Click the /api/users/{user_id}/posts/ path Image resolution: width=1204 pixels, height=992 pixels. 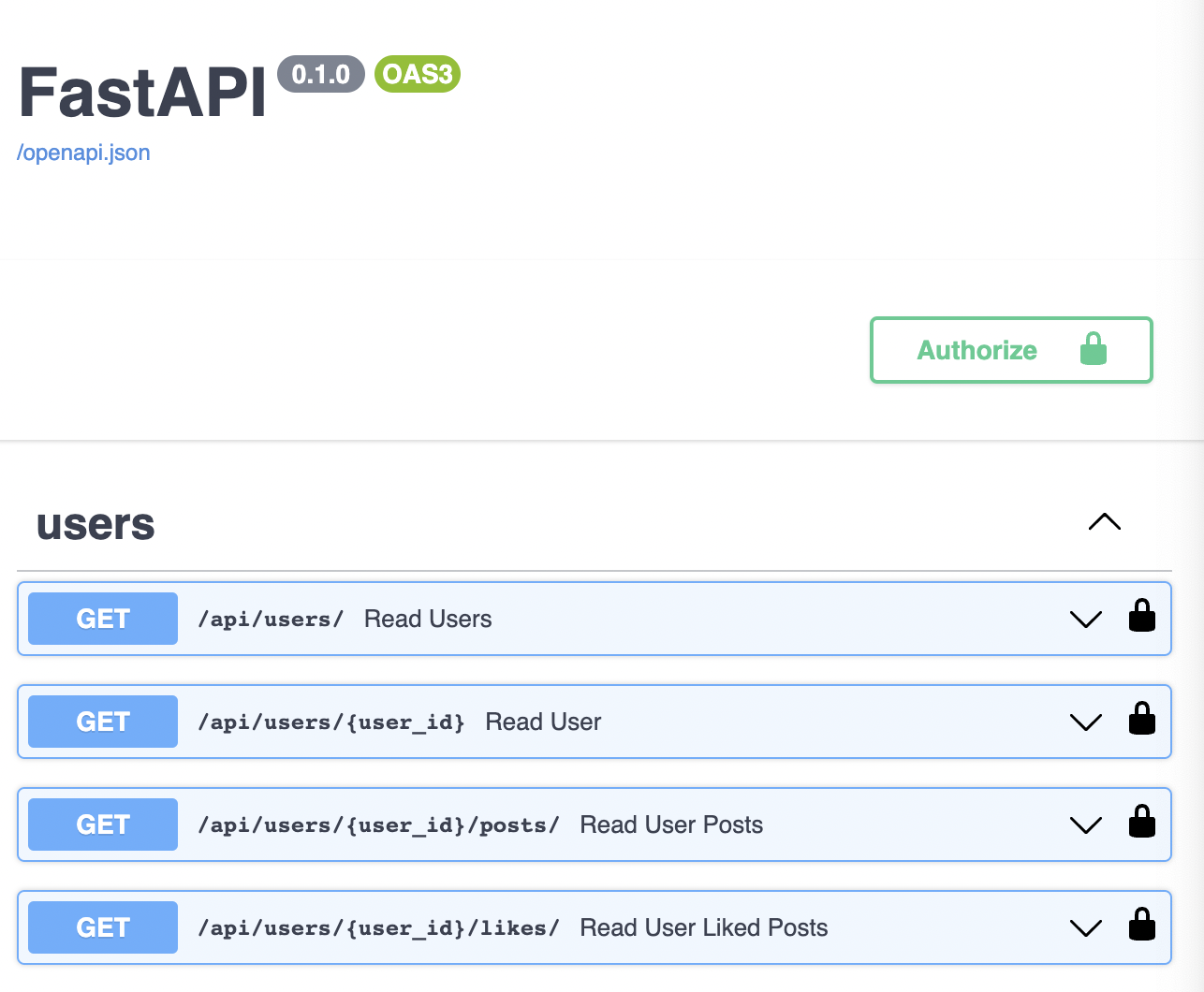[x=378, y=825]
